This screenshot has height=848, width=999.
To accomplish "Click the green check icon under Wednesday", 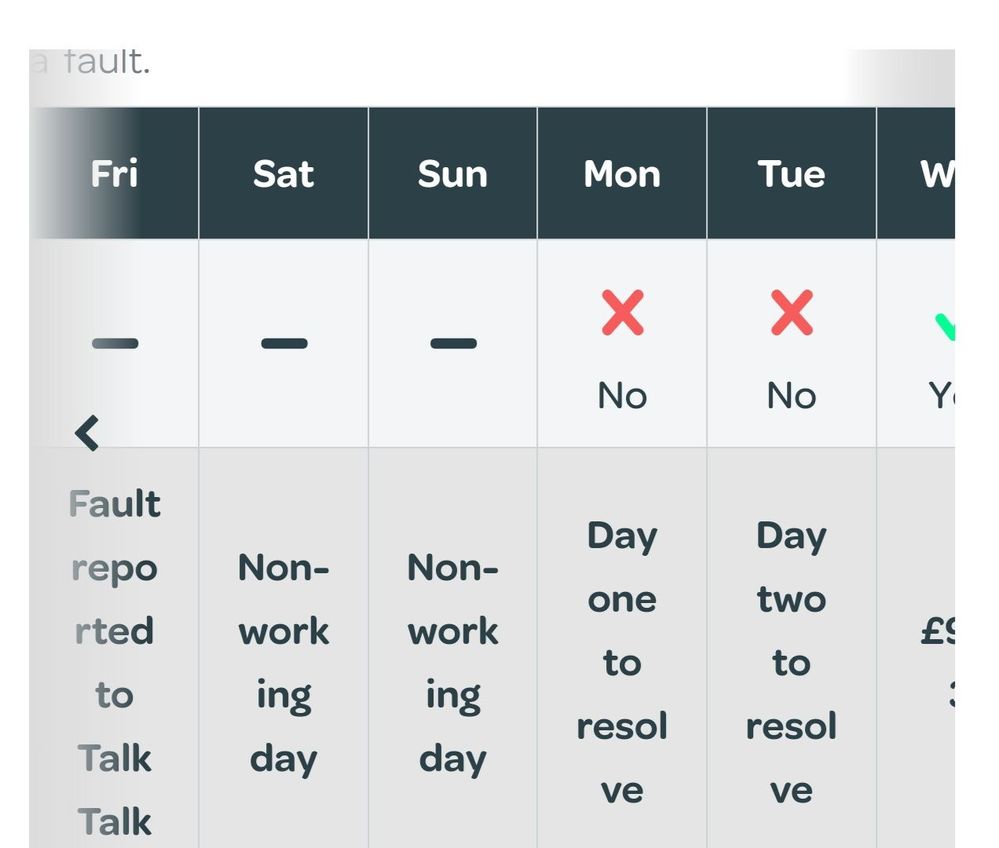I will pyautogui.click(x=945, y=327).
